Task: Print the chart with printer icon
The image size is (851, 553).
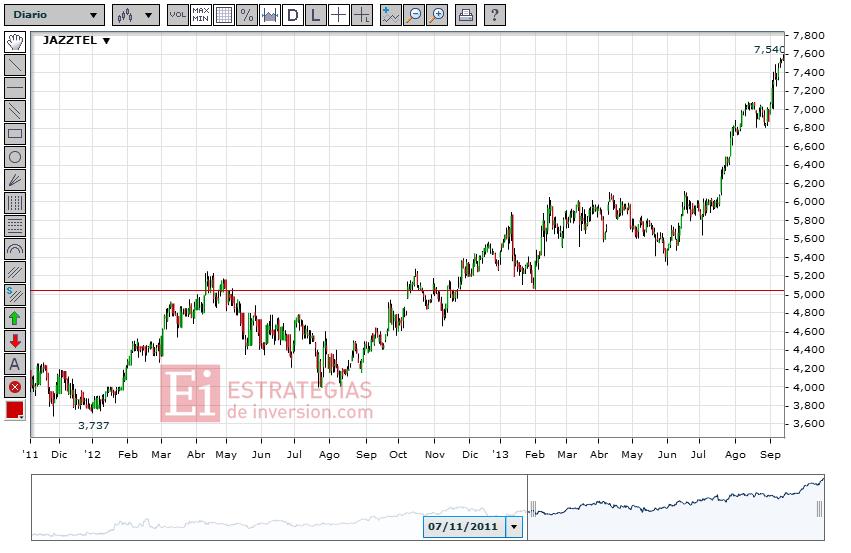Action: (x=466, y=15)
